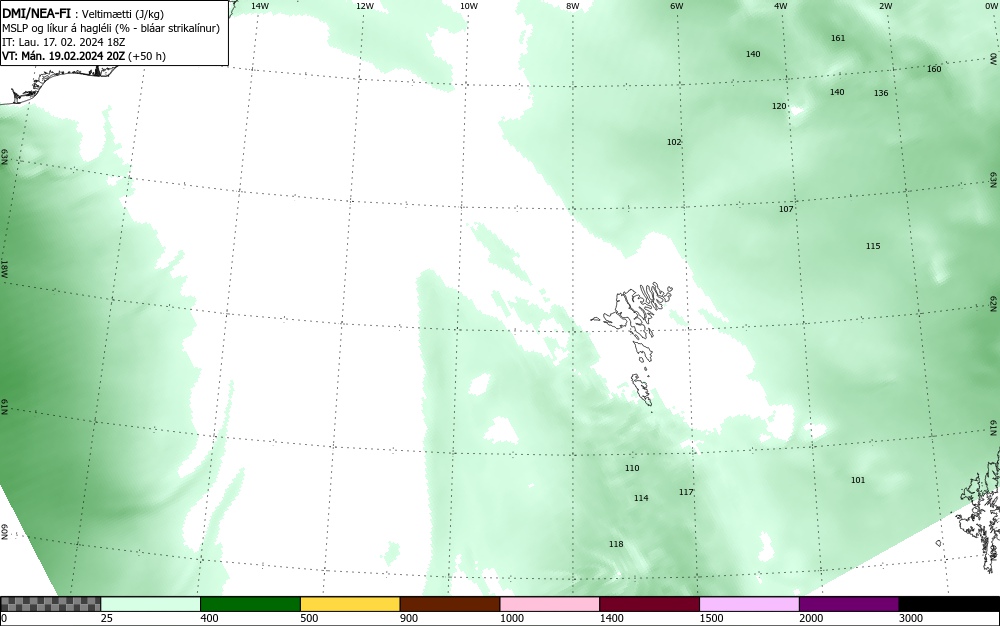Viewport: 1000px width, 626px height.
Task: Click the pink 1000–1400 legend swatch
Action: tap(550, 604)
